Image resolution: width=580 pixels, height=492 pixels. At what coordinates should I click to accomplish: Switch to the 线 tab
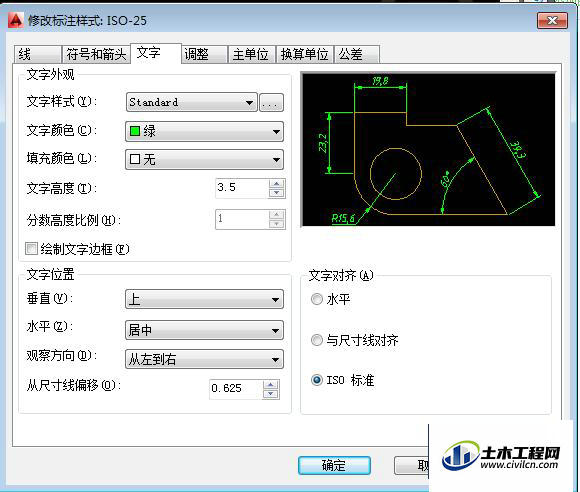[37, 54]
